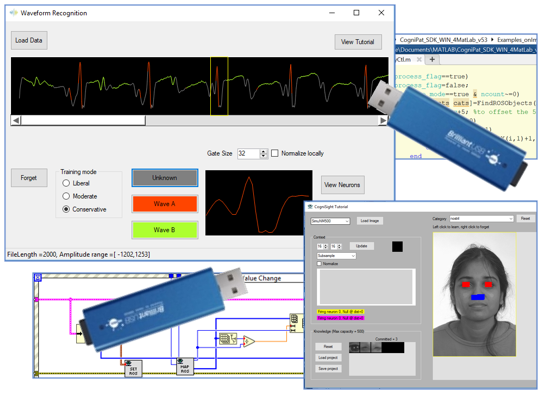Screen dimensions: 542x395
Task: Select the orange Wave A category
Action: (165, 204)
